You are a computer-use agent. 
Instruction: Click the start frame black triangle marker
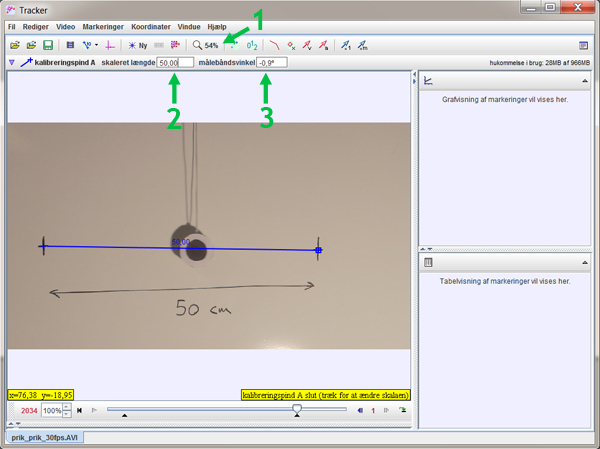click(124, 415)
